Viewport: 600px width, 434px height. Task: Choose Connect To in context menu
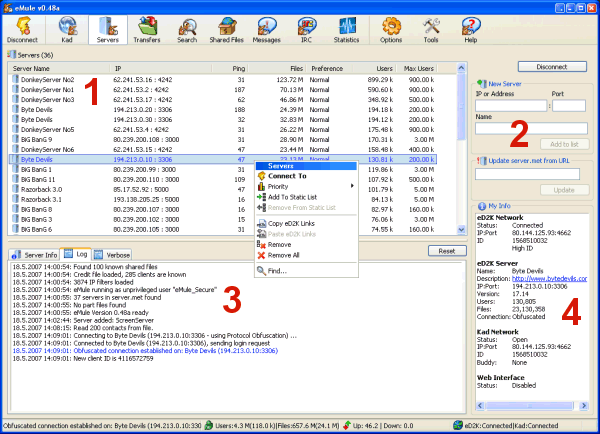[x=306, y=176]
